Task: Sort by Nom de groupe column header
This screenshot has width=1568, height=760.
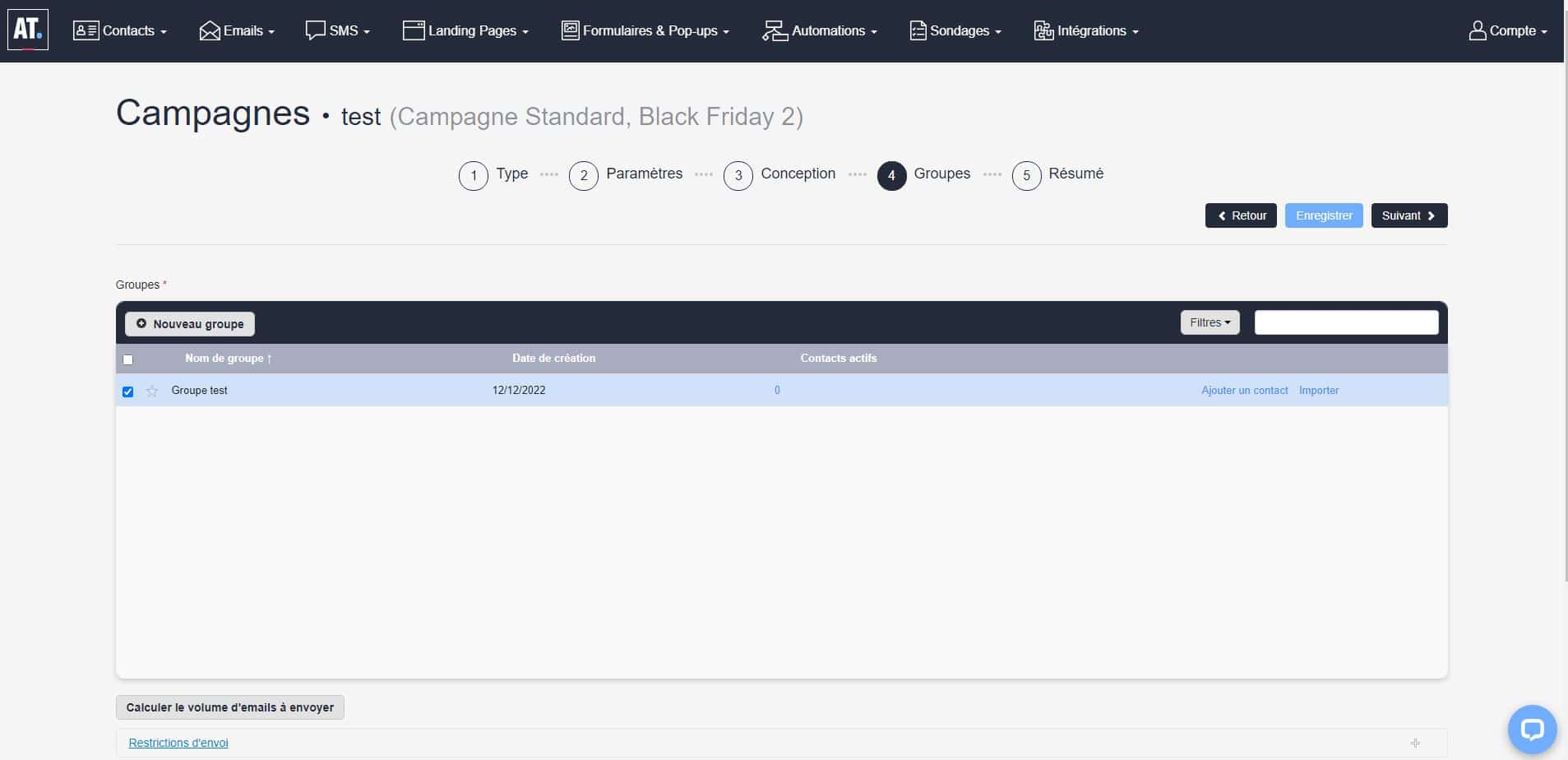Action: (x=228, y=359)
